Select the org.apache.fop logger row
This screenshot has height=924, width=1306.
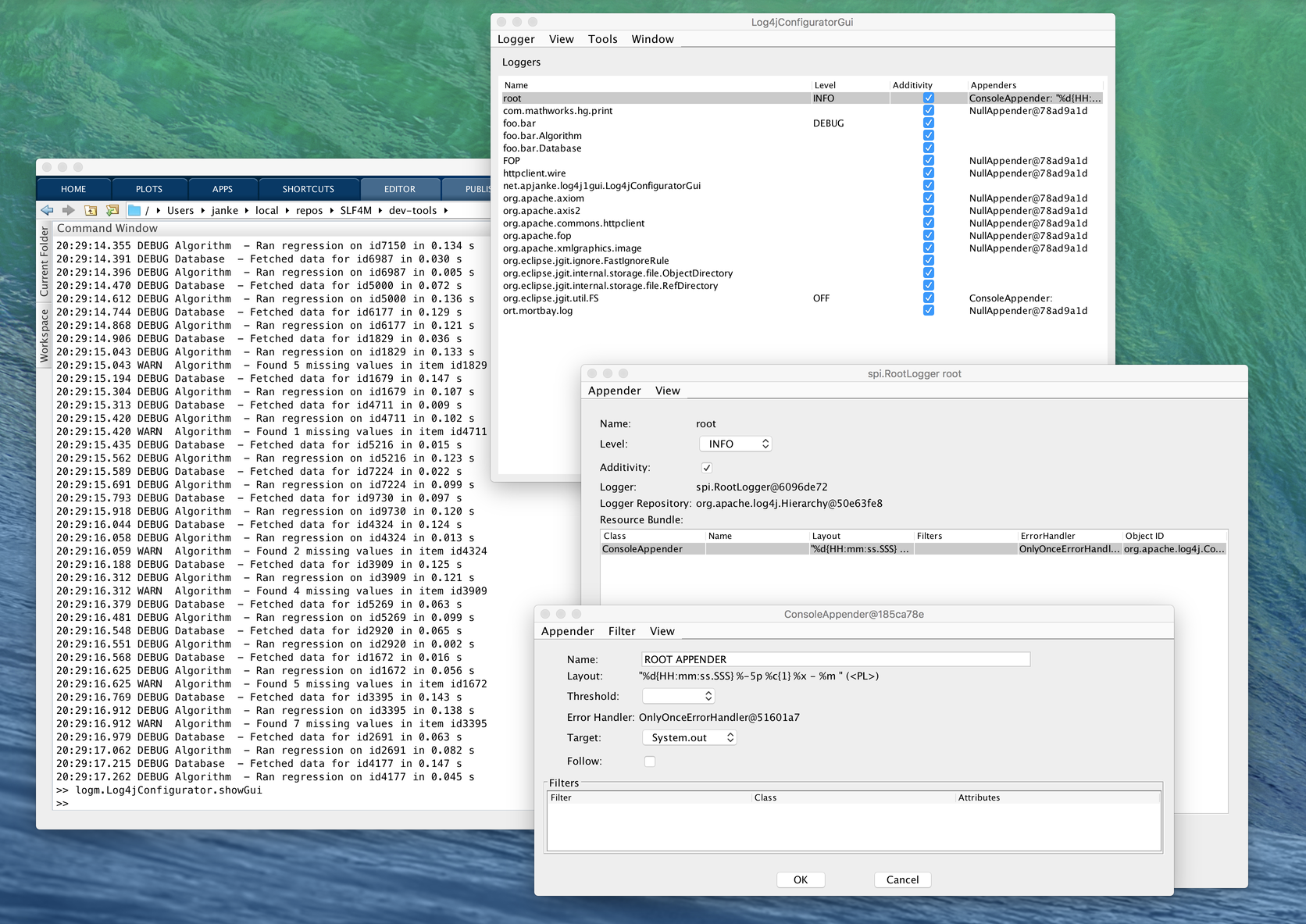point(801,236)
